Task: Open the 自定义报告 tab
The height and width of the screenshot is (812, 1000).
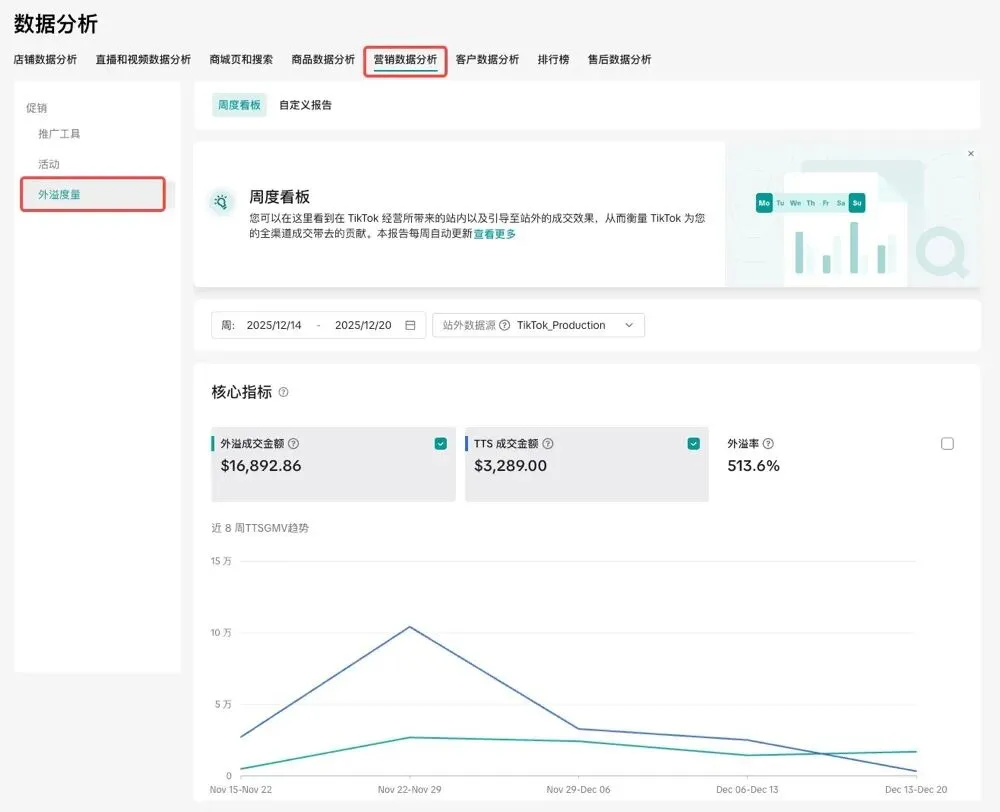Action: tap(305, 105)
